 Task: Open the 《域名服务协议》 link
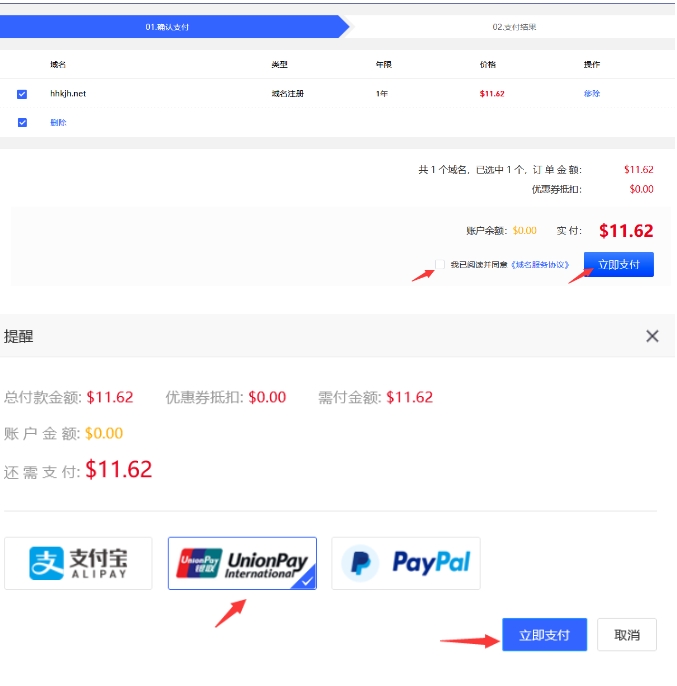click(540, 265)
